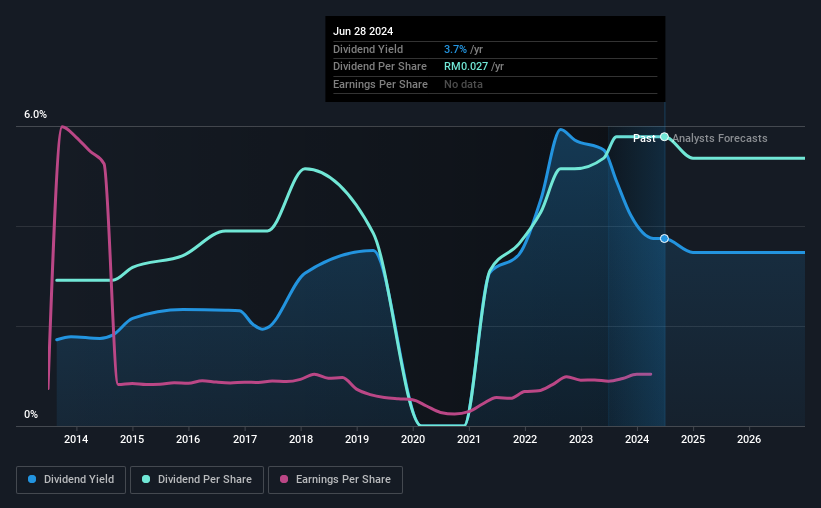This screenshot has height=508, width=821.
Task: Click the 2026 x-axis year label
Action: click(749, 439)
